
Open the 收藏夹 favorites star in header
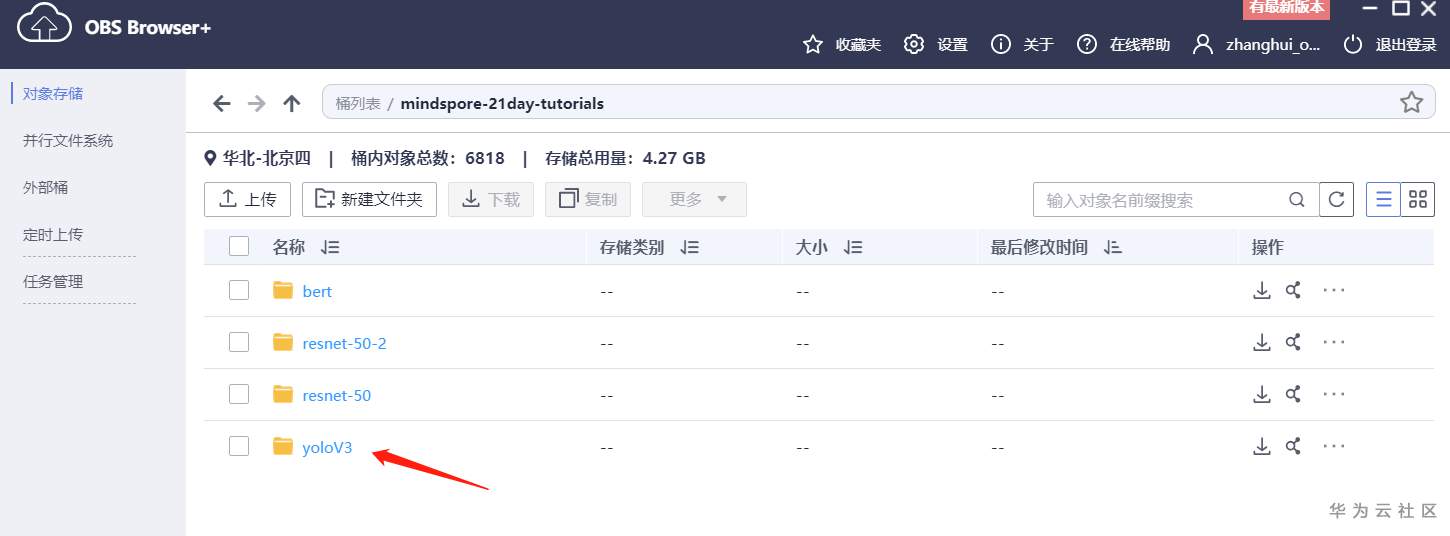(813, 45)
